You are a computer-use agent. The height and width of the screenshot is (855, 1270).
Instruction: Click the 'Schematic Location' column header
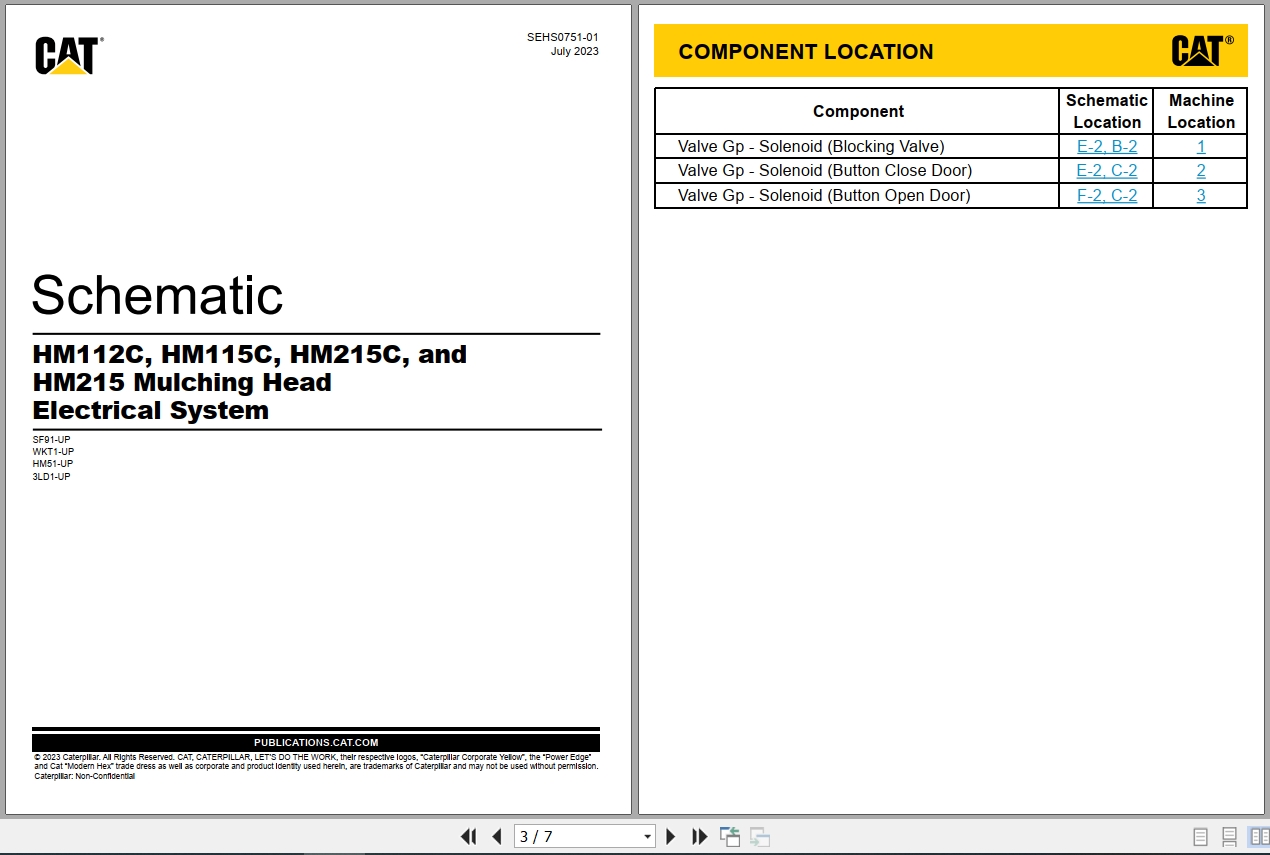click(x=1106, y=111)
